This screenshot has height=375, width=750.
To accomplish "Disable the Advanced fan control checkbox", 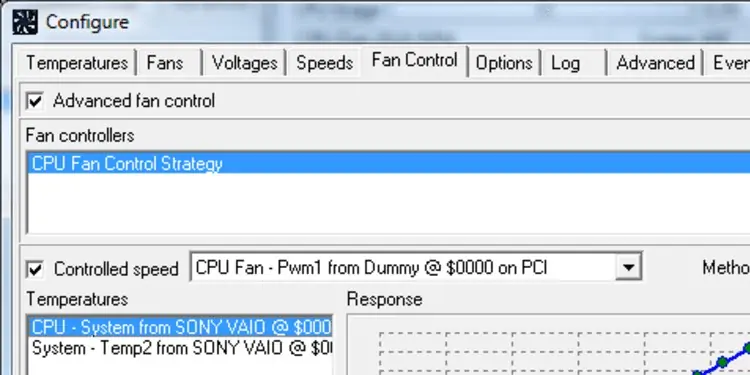I will click(x=35, y=101).
